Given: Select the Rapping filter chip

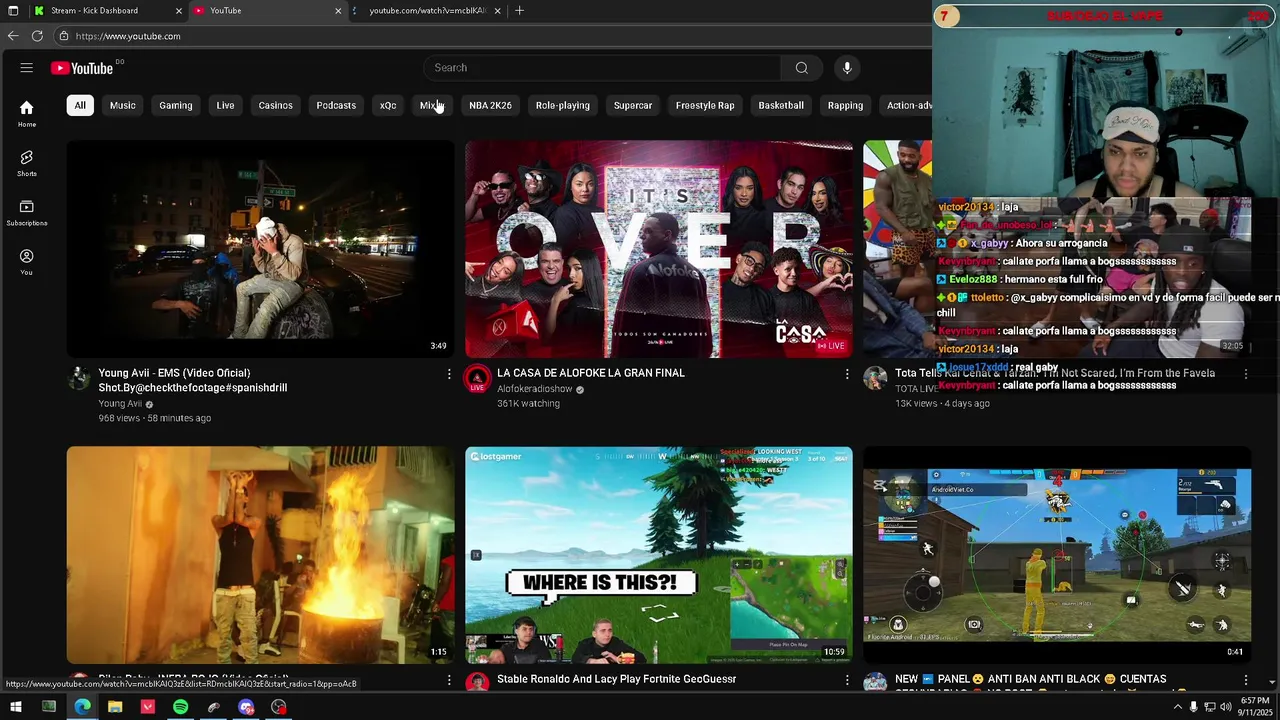Looking at the screenshot, I should coord(846,105).
